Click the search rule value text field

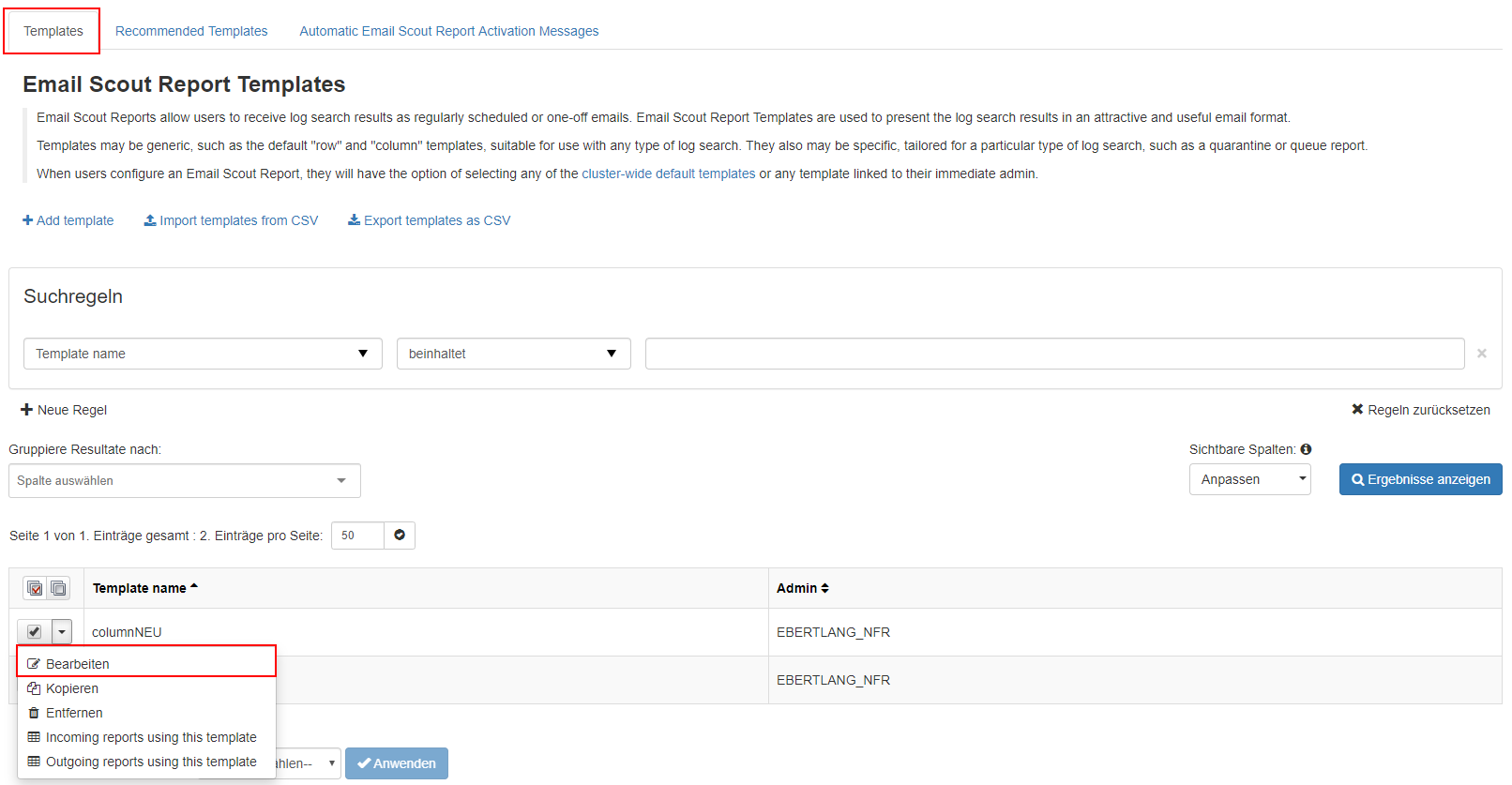coord(1054,354)
